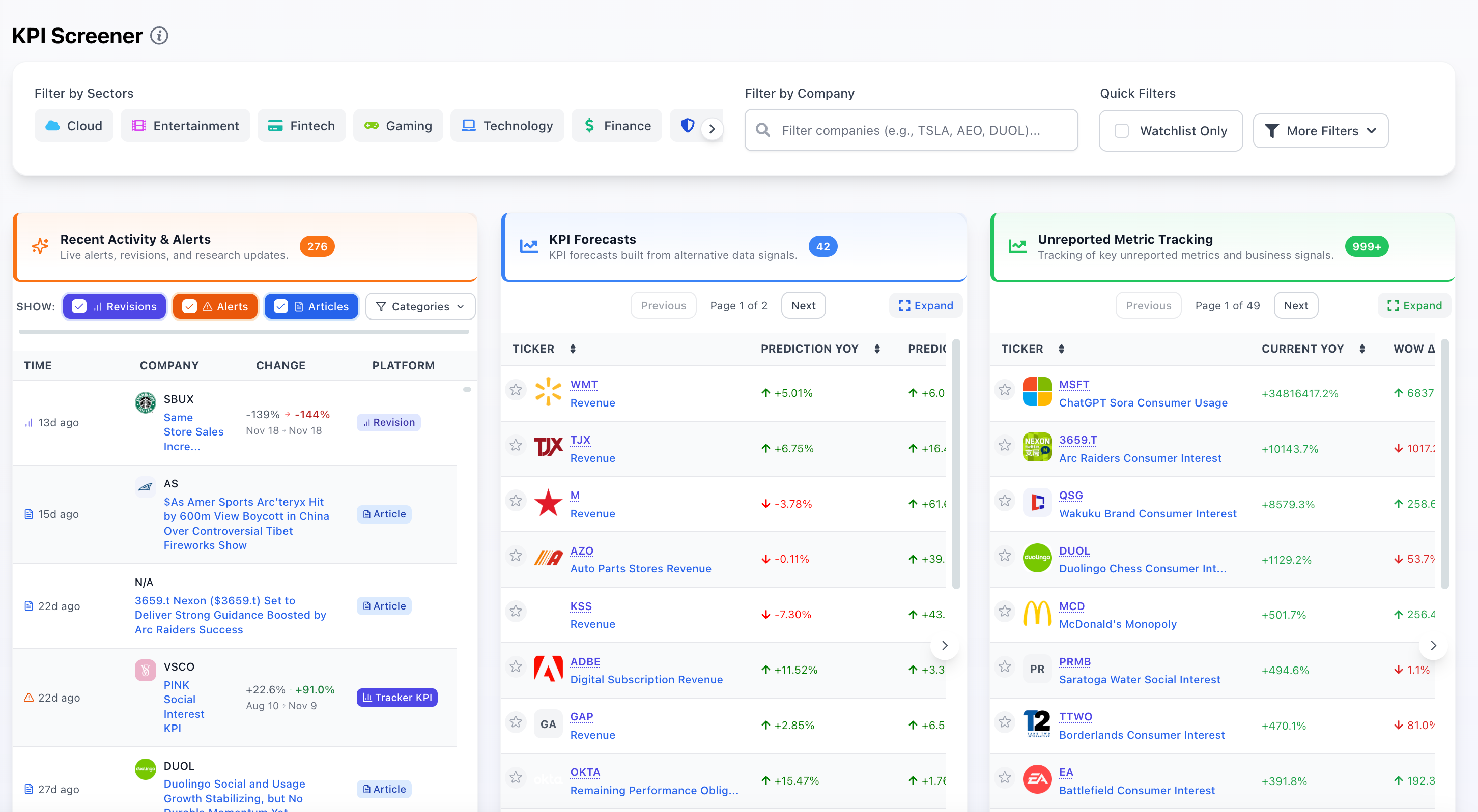Star the WMT Revenue row
The width and height of the screenshot is (1478, 812).
pyautogui.click(x=515, y=390)
